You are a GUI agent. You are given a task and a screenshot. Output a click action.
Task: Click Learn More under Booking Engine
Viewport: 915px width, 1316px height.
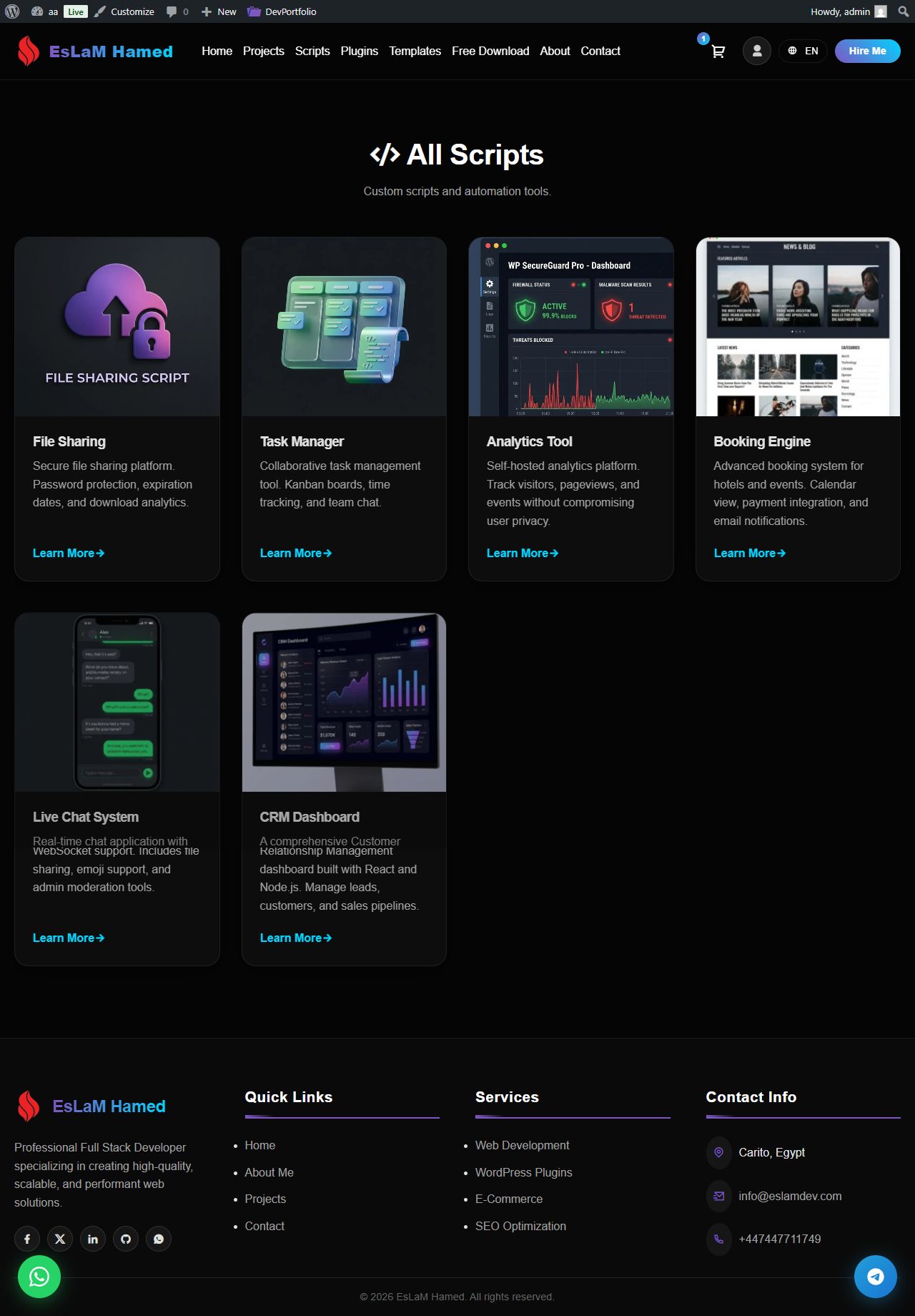tap(750, 553)
